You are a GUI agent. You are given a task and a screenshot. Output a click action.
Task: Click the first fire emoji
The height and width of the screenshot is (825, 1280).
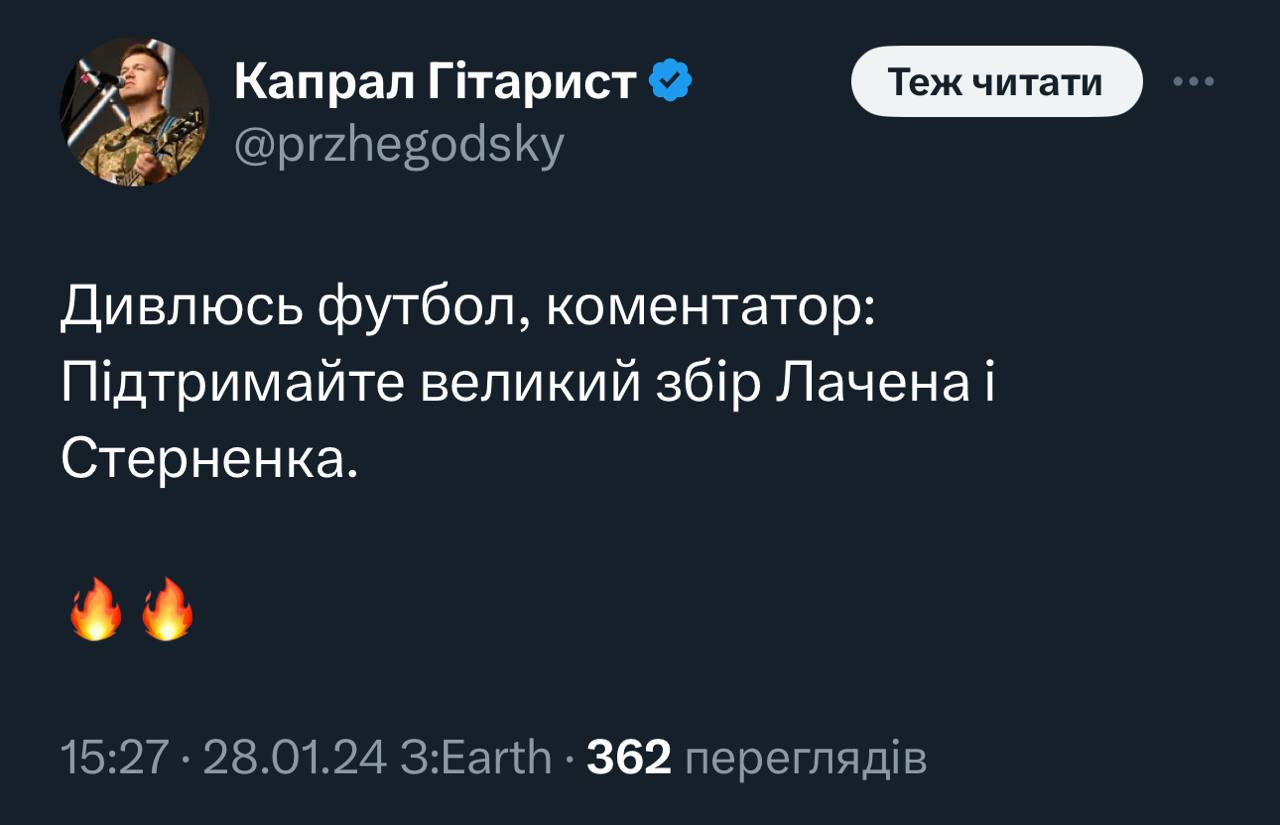tap(96, 609)
